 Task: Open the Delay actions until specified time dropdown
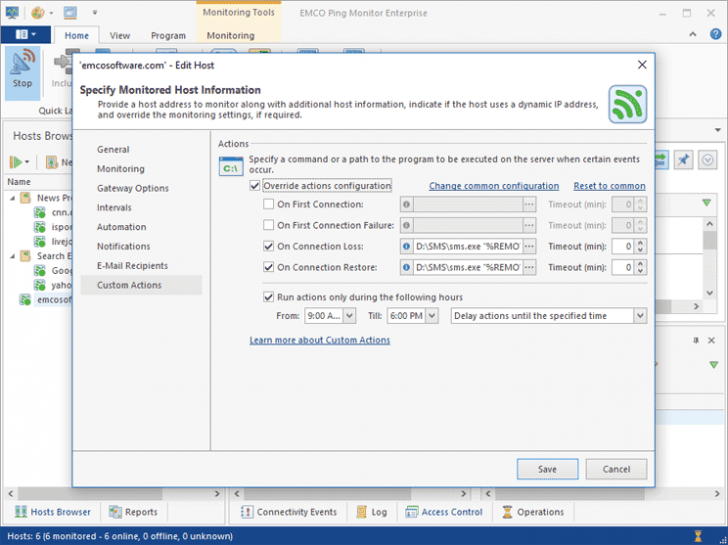640,316
